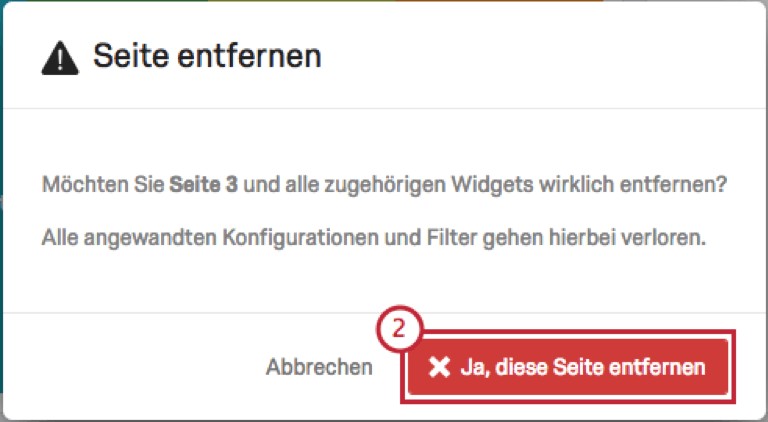Cancel removal with Abbrechen
Viewport: 768px width, 422px height.
[x=319, y=367]
